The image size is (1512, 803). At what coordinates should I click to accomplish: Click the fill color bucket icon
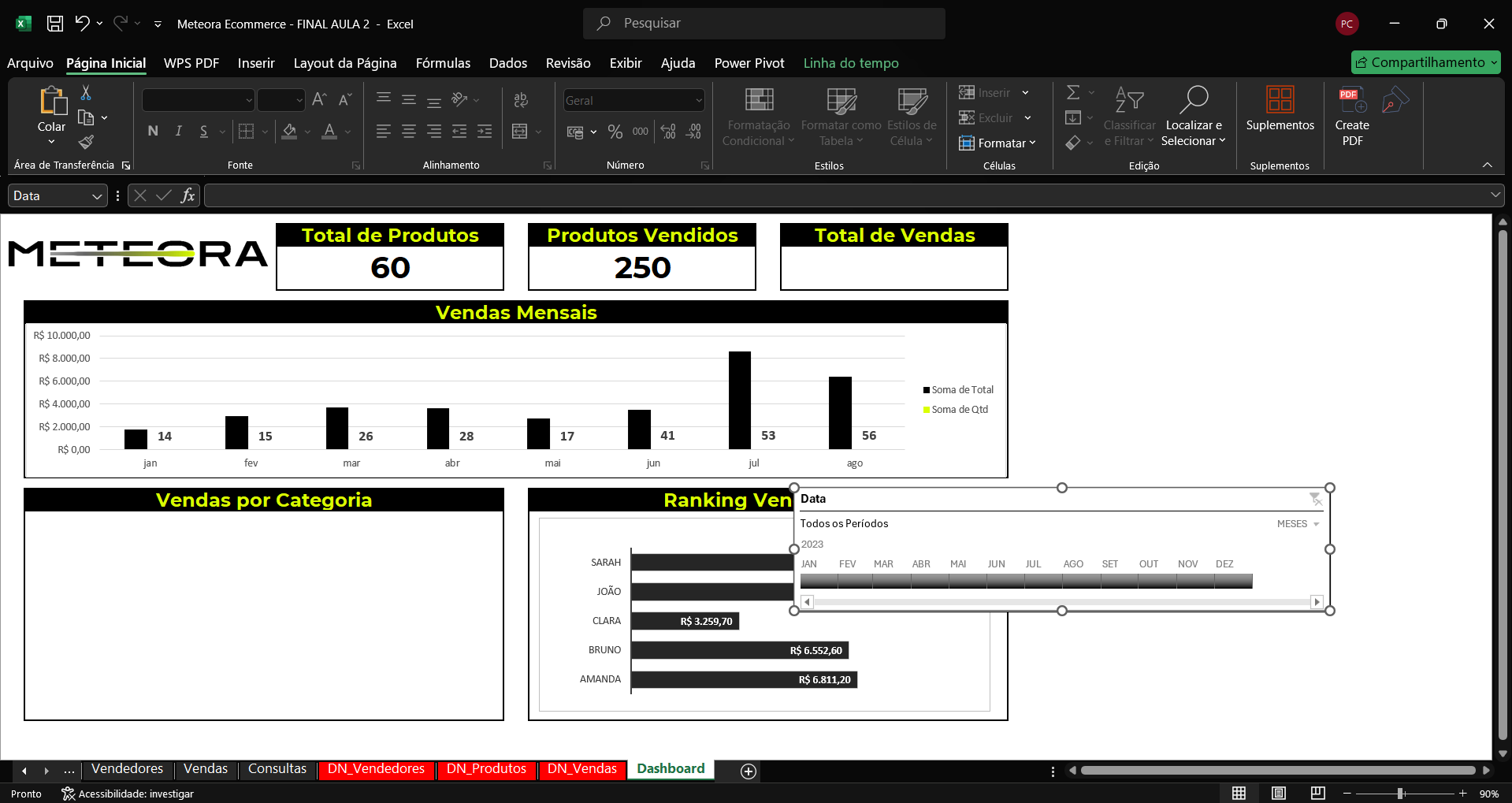[x=289, y=132]
